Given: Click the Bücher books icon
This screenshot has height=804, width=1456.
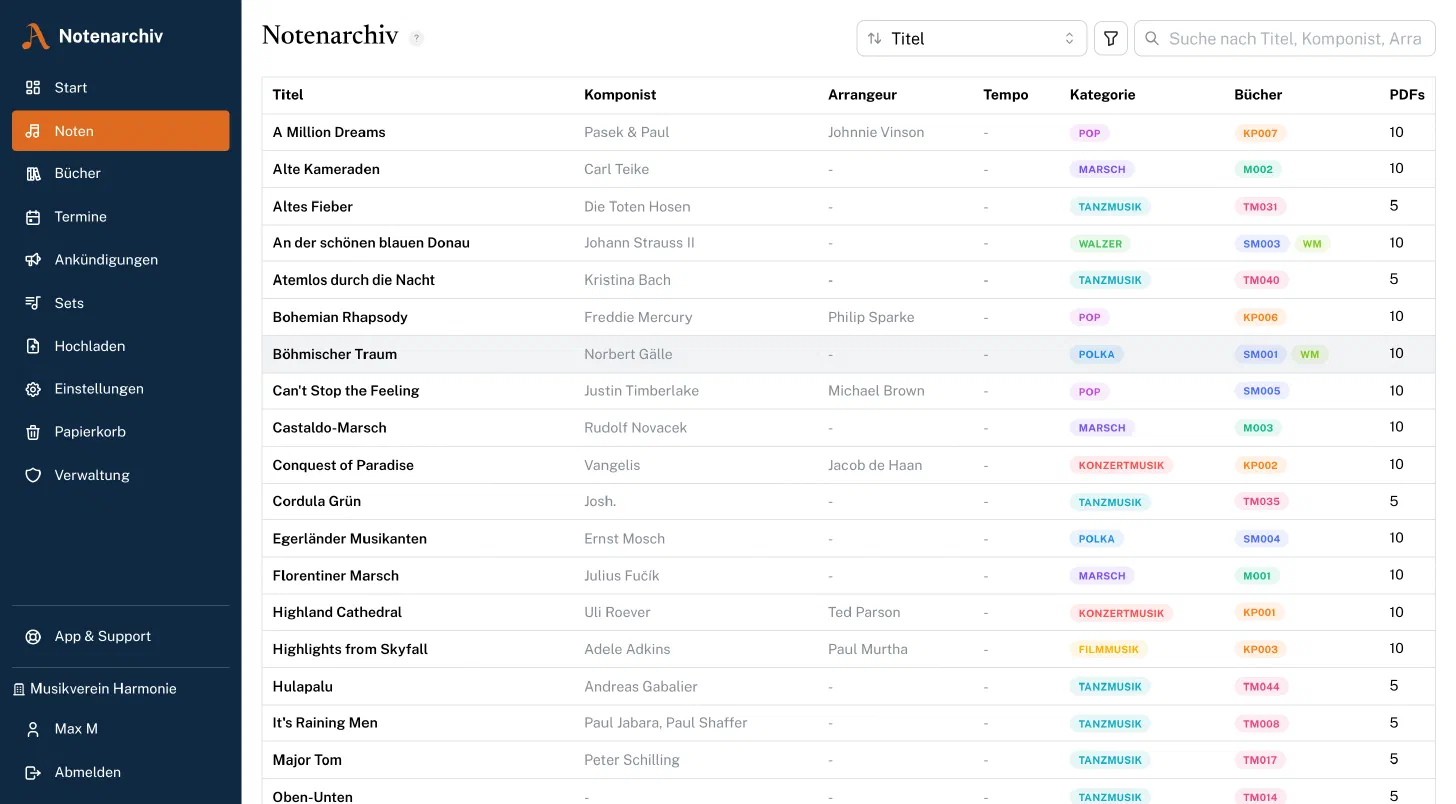Looking at the screenshot, I should (33, 174).
